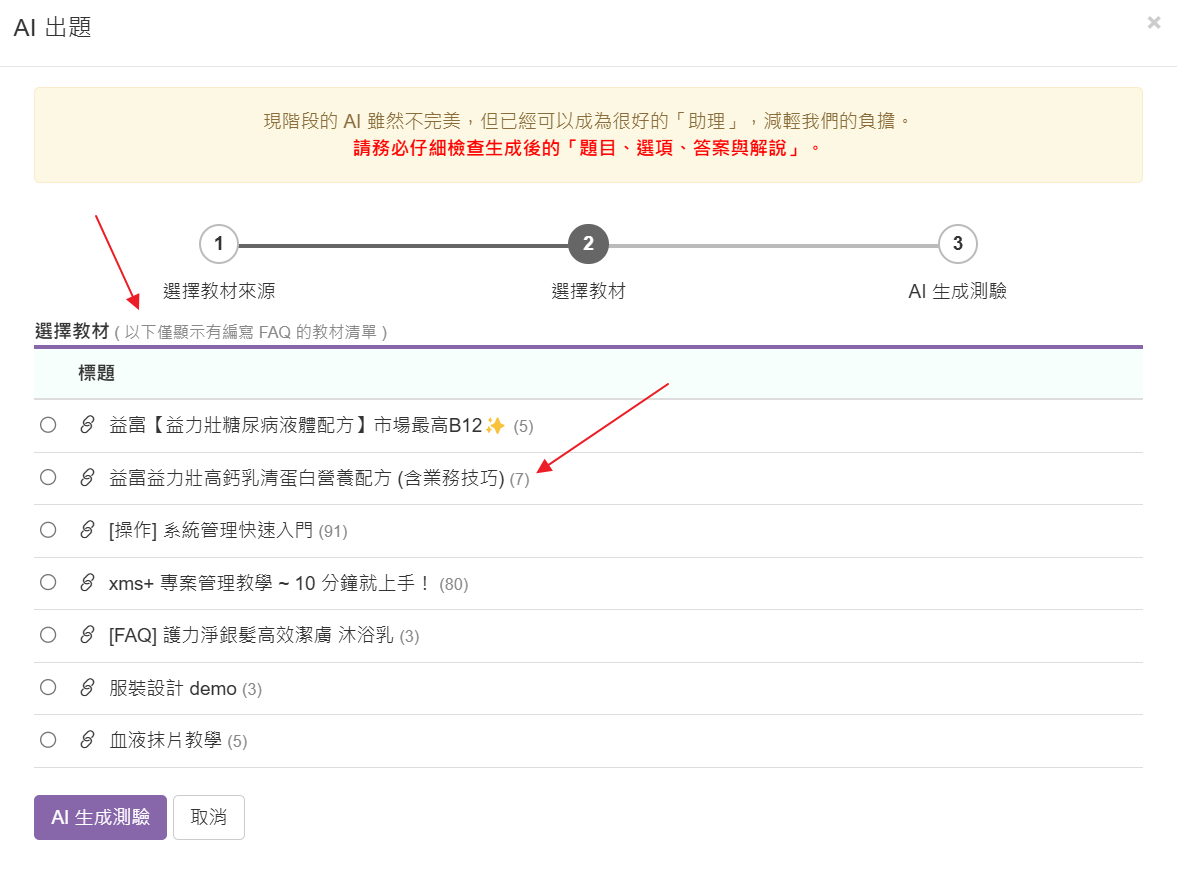Click [FAQ] 護力淨銀髮高效潔膚 沐浴乳 title
This screenshot has width=1177, height=875.
tap(251, 636)
